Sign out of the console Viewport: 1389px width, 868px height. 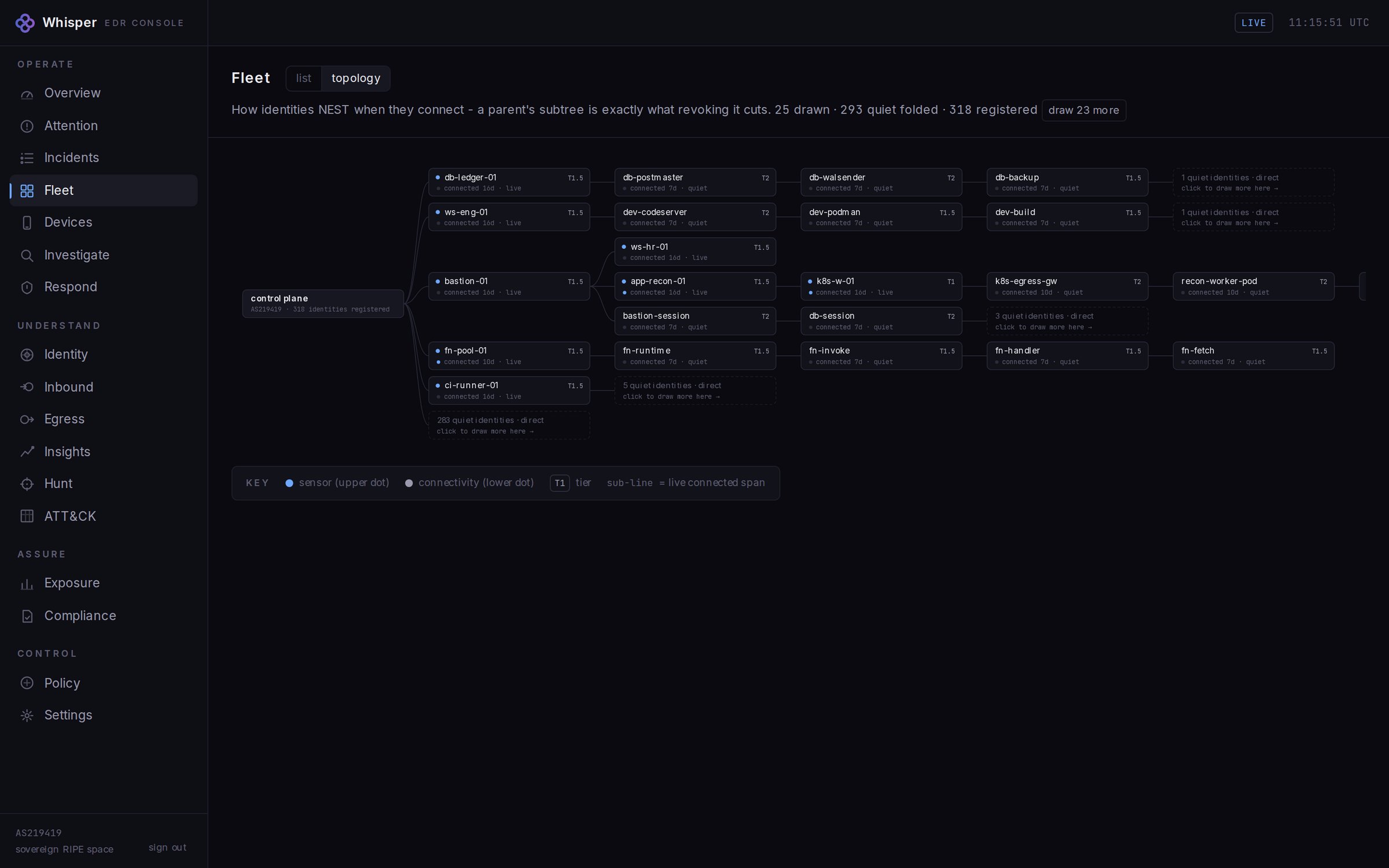167,847
